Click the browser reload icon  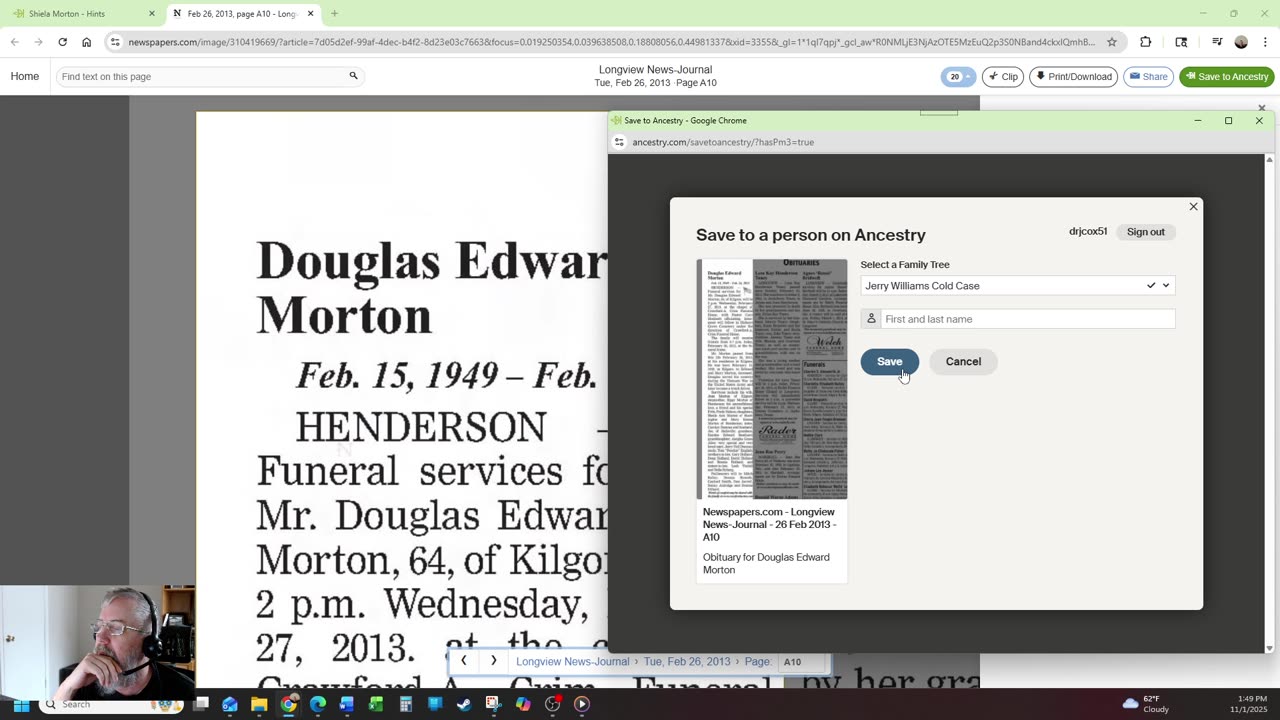coord(62,42)
